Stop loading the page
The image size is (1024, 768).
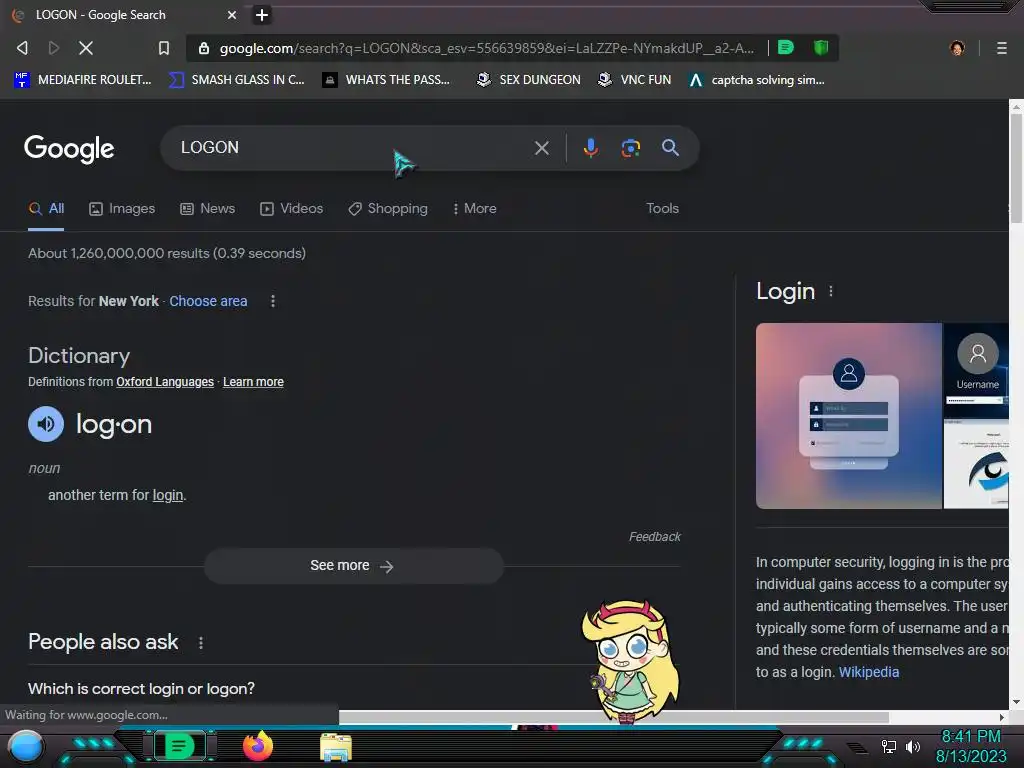(x=86, y=48)
